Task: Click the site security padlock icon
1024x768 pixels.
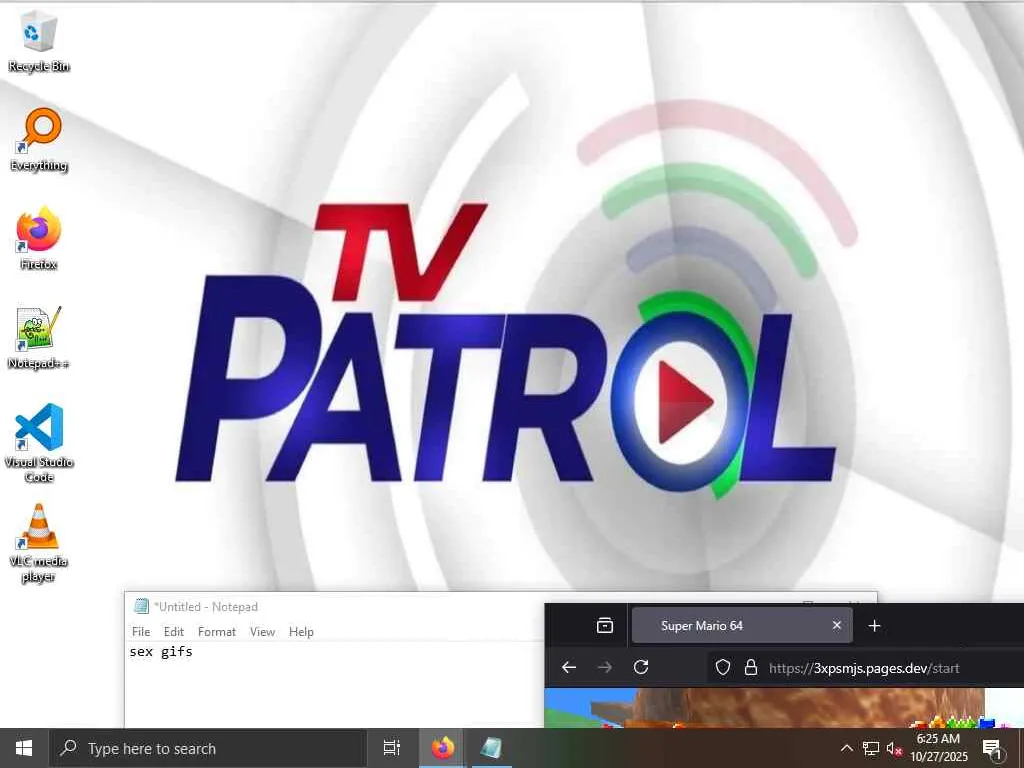Action: 751,667
